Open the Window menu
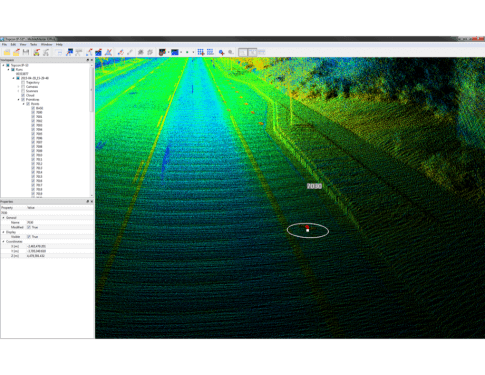485x375 pixels. point(46,44)
